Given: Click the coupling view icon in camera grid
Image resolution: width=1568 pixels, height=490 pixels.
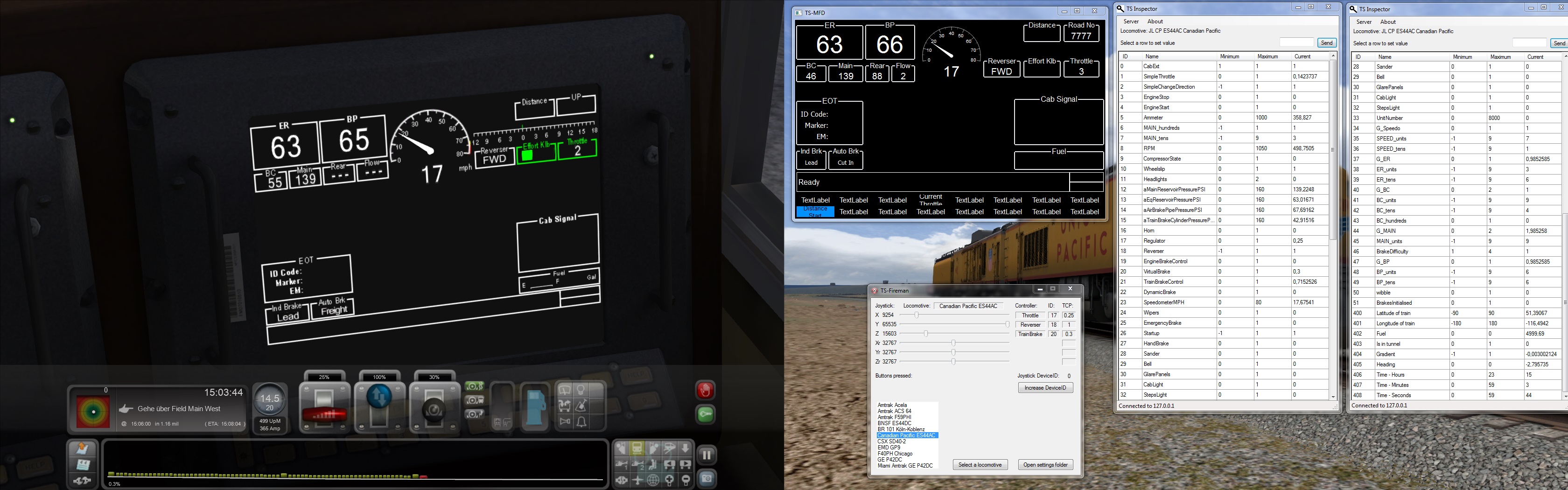Looking at the screenshot, I should point(621,480).
